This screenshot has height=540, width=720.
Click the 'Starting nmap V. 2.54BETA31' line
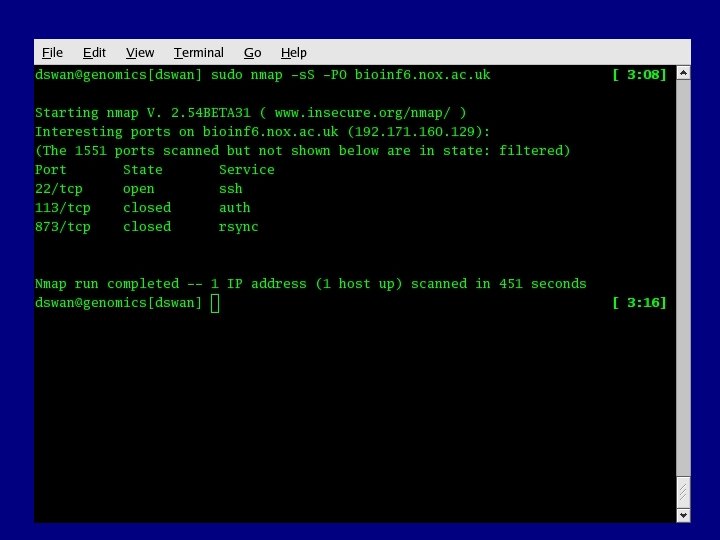click(x=251, y=113)
